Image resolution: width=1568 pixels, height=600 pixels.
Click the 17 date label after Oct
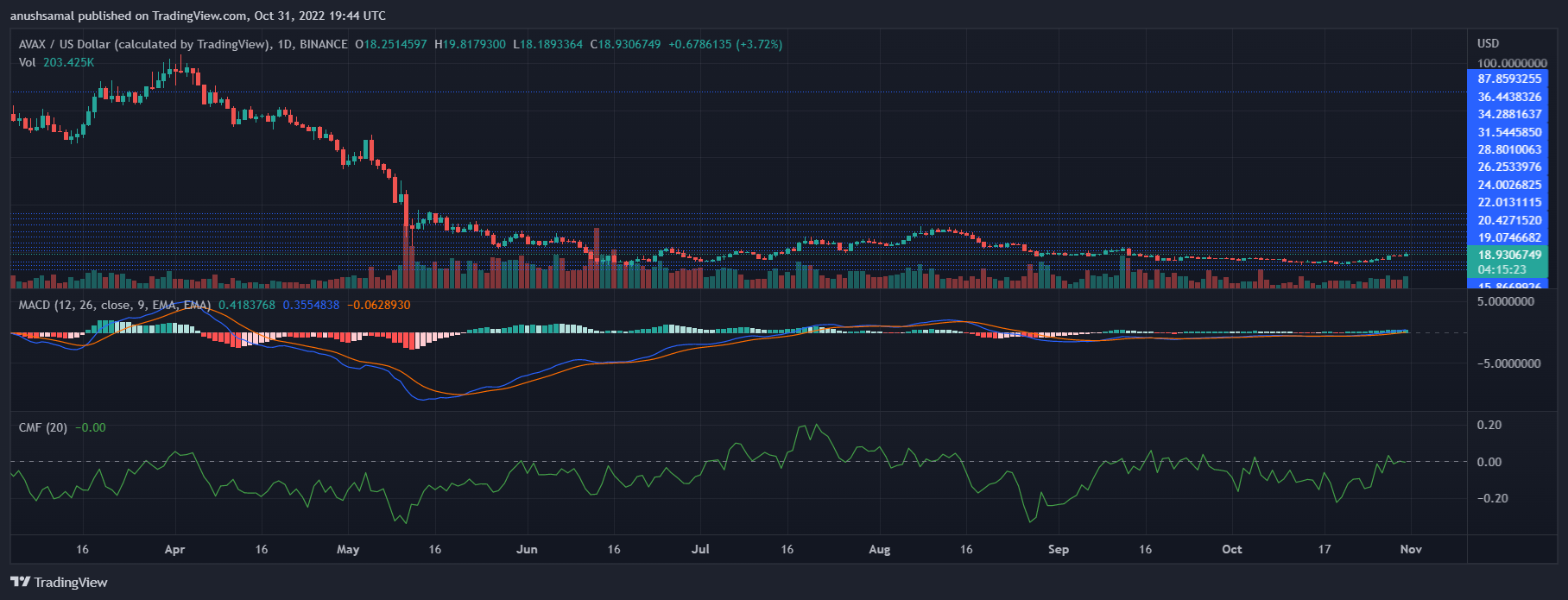pos(1325,549)
